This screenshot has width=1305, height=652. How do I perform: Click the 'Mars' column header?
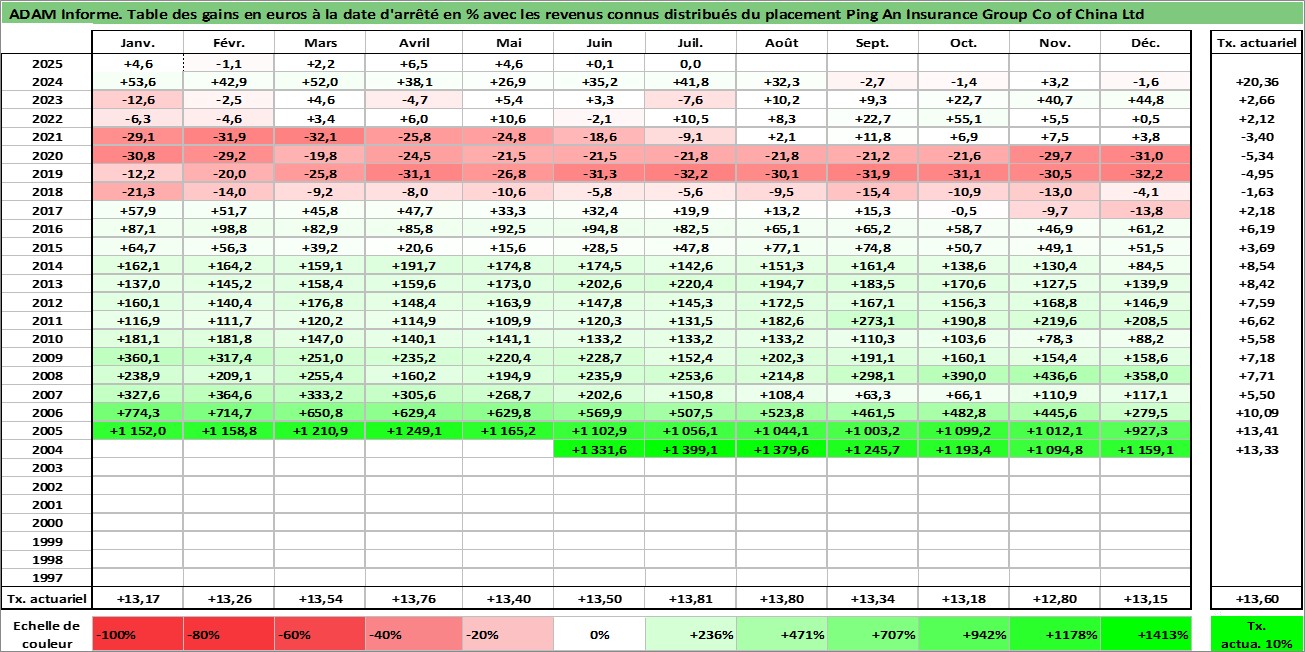click(320, 43)
